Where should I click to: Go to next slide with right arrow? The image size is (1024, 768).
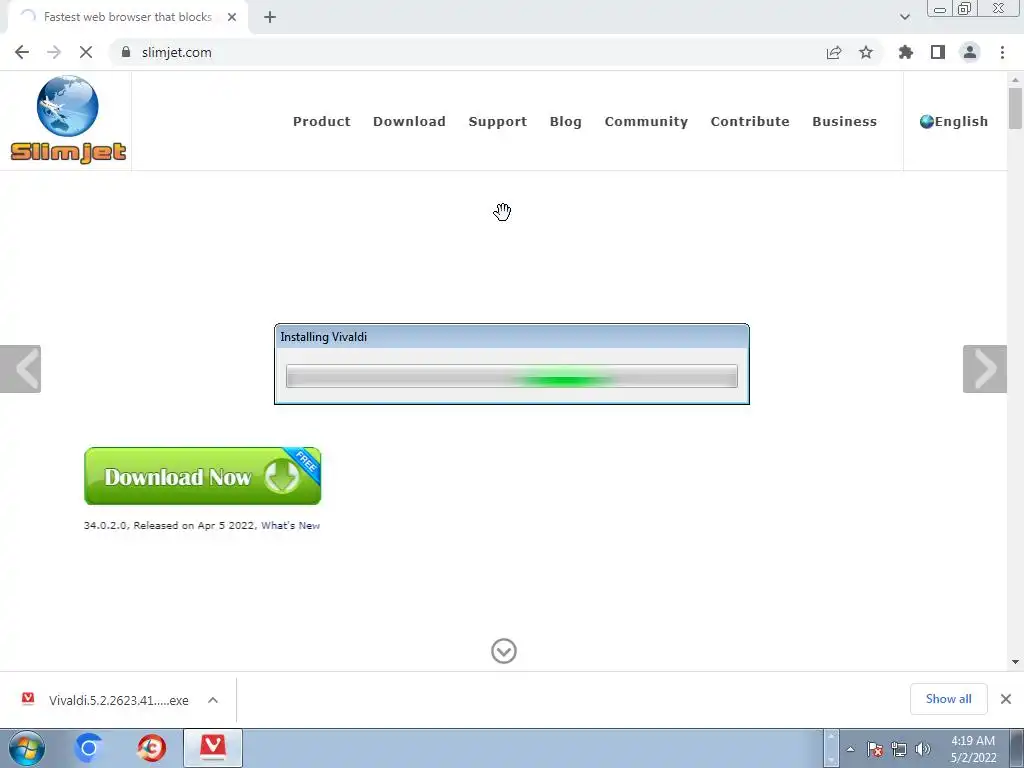[985, 369]
